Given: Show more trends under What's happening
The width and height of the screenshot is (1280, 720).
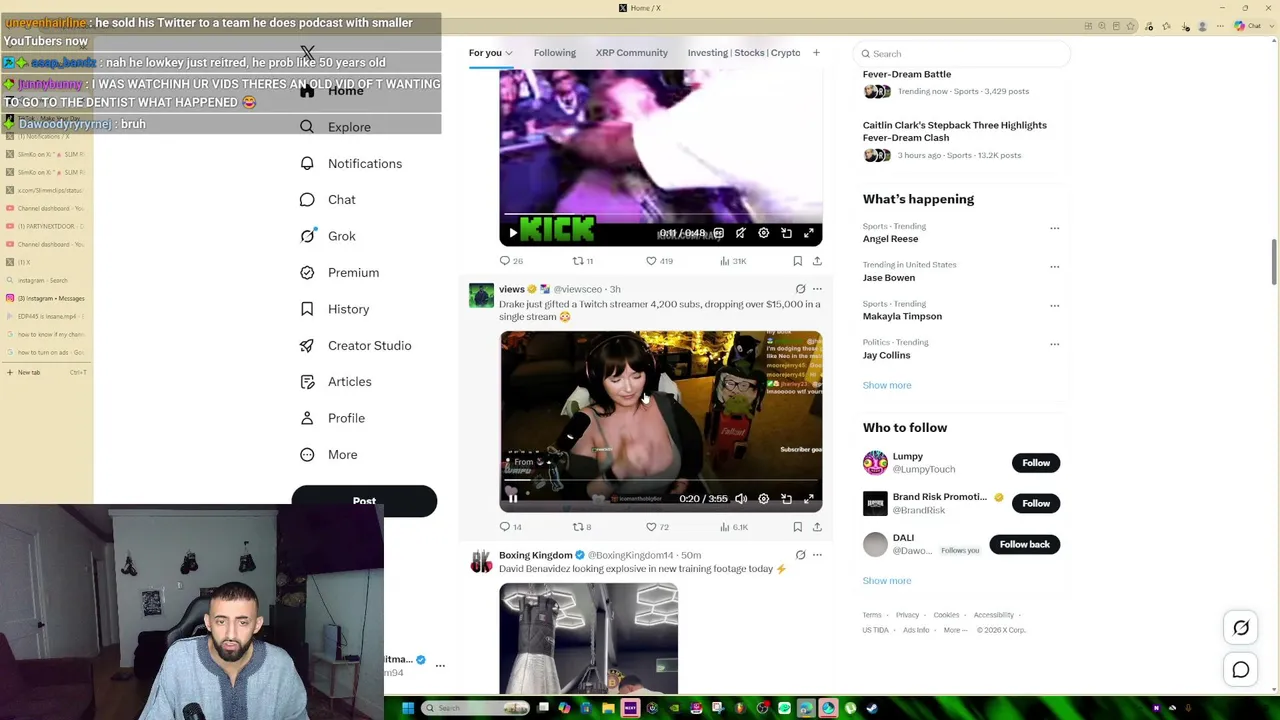Looking at the screenshot, I should [x=887, y=385].
